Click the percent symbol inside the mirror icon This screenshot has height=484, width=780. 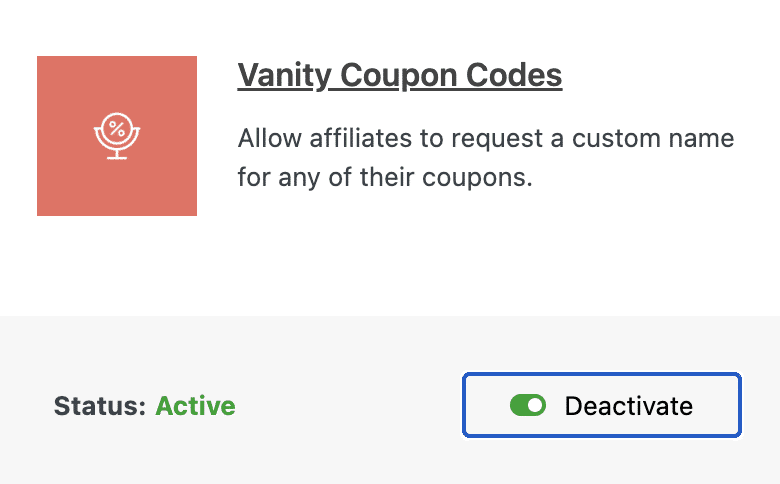117,128
